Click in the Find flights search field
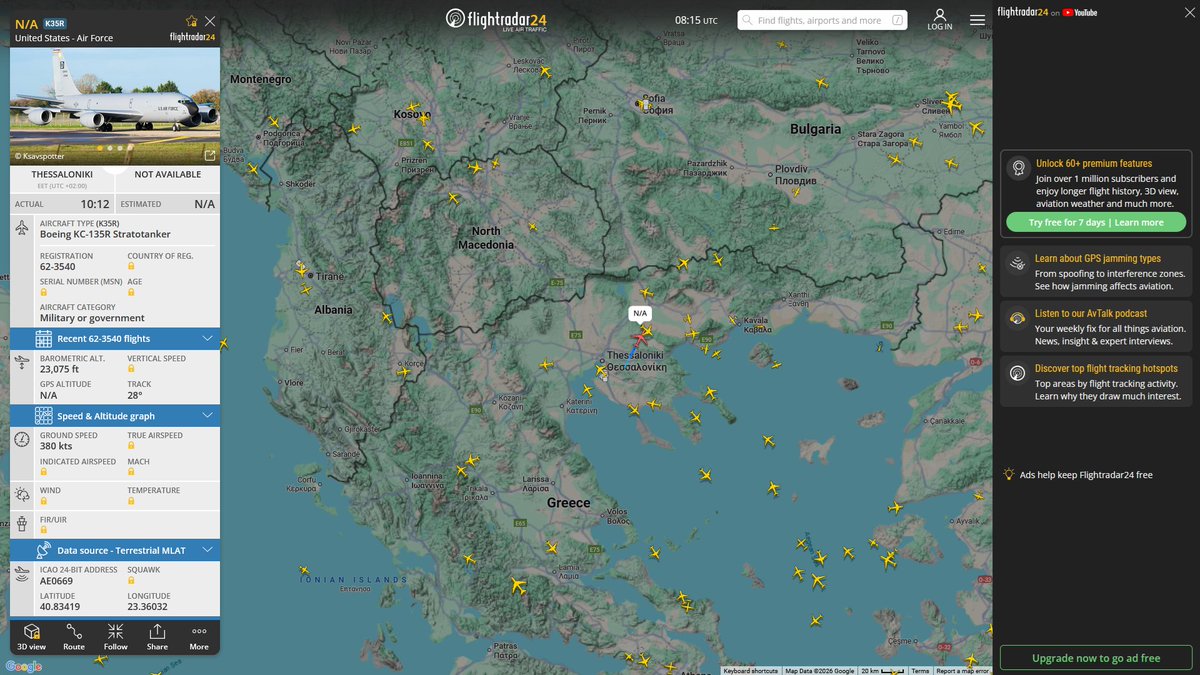This screenshot has width=1200, height=675. 822,20
